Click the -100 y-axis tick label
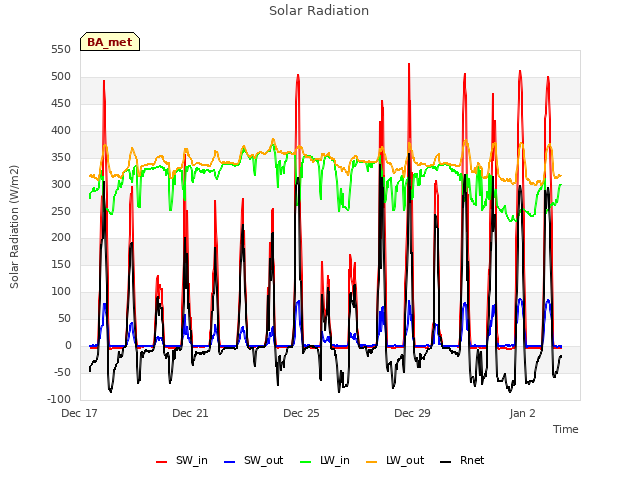 tap(59, 400)
